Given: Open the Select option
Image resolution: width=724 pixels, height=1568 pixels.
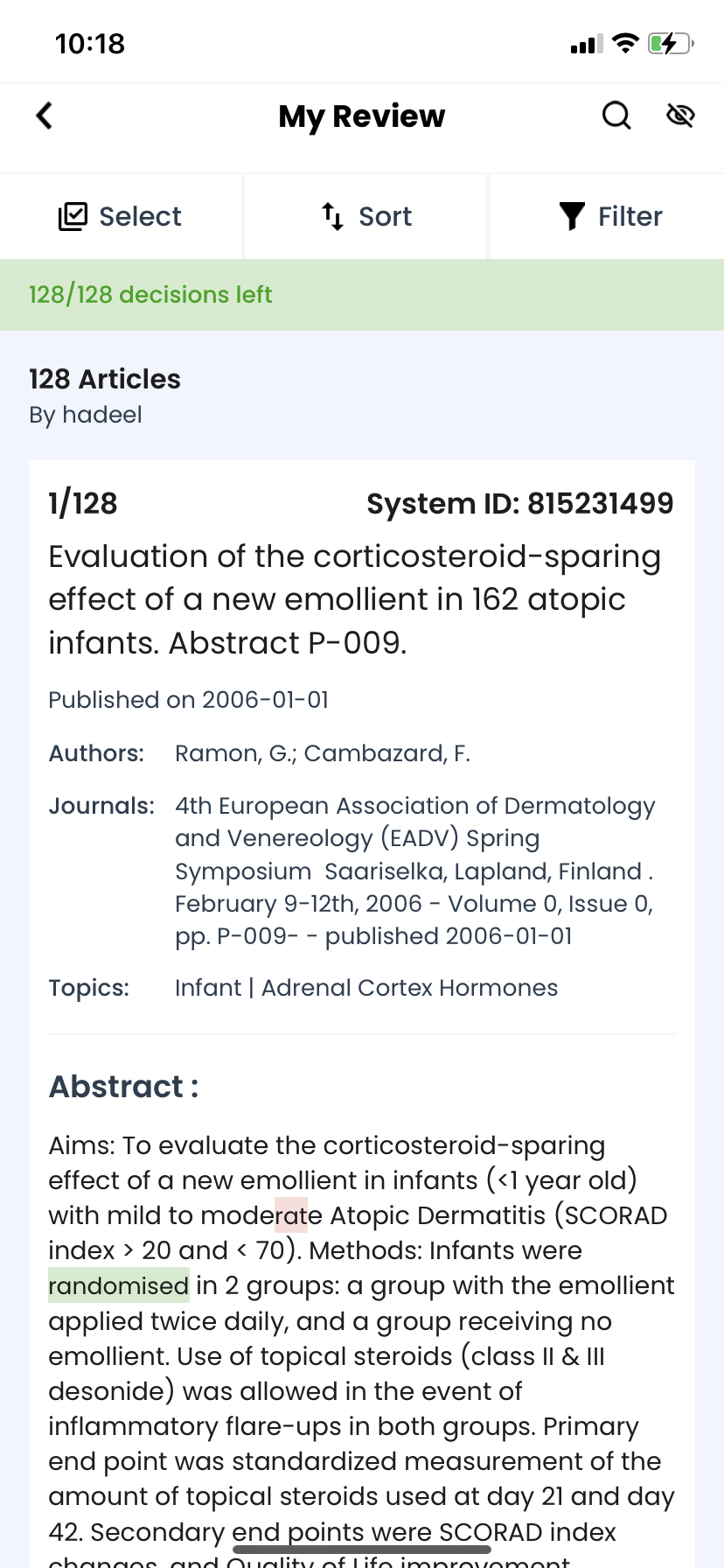Looking at the screenshot, I should tap(121, 216).
